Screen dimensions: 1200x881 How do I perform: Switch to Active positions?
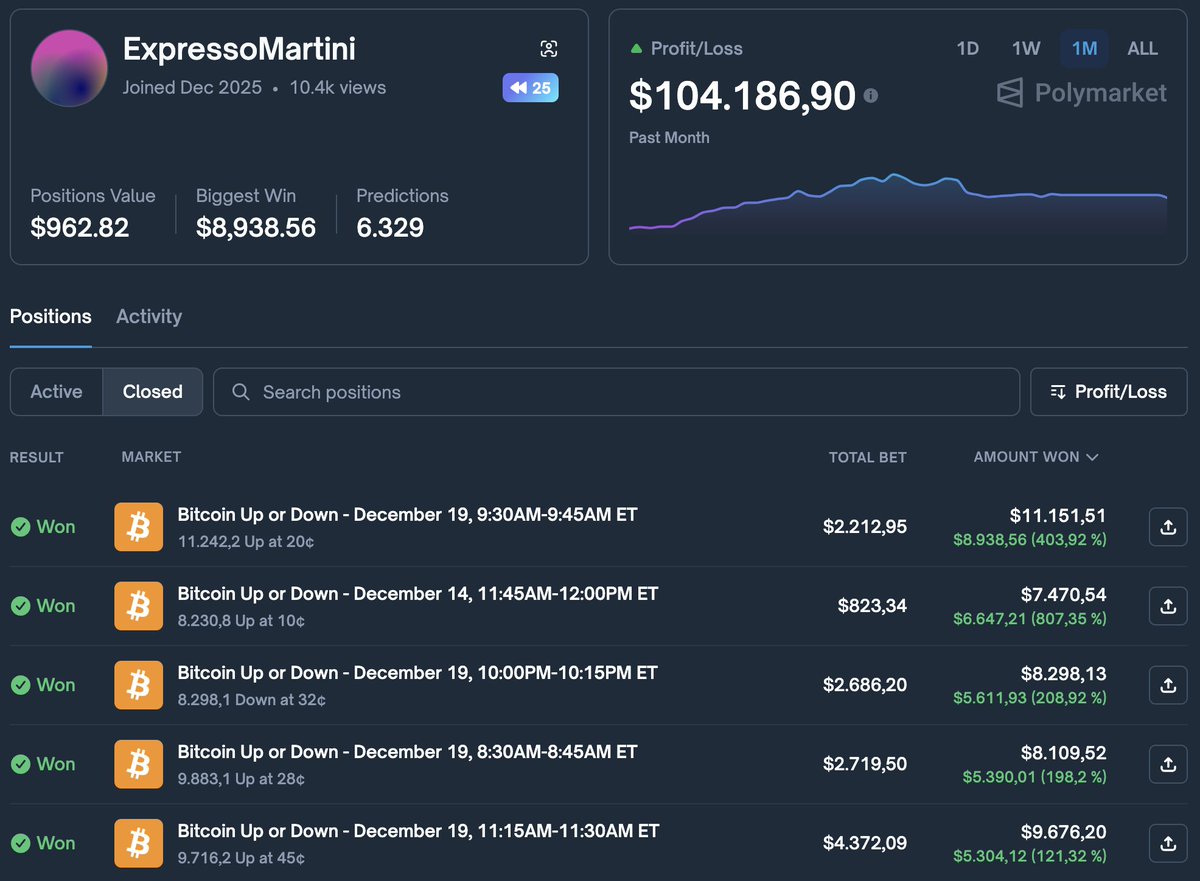56,392
